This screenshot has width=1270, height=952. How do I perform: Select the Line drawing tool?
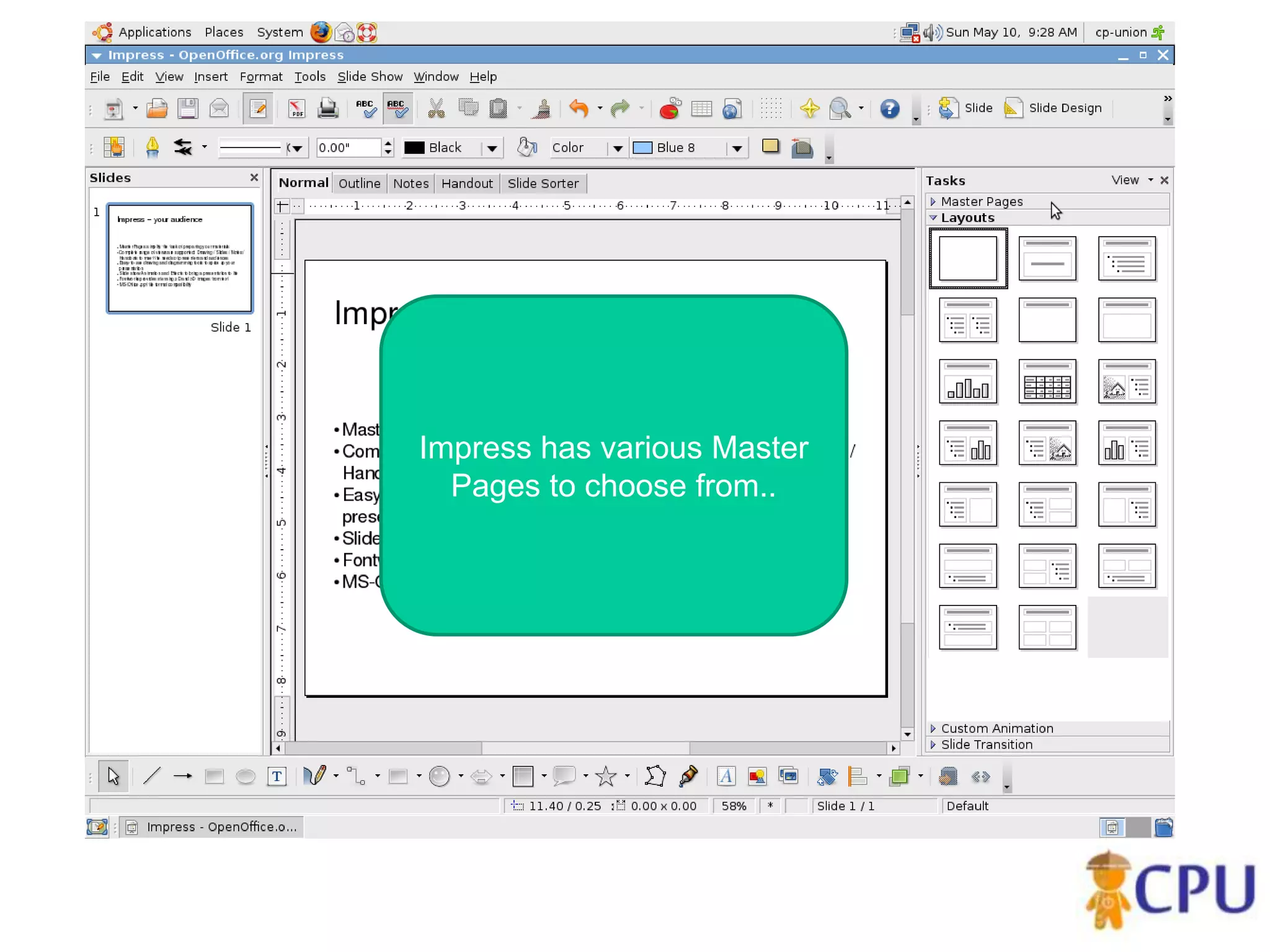click(x=151, y=776)
